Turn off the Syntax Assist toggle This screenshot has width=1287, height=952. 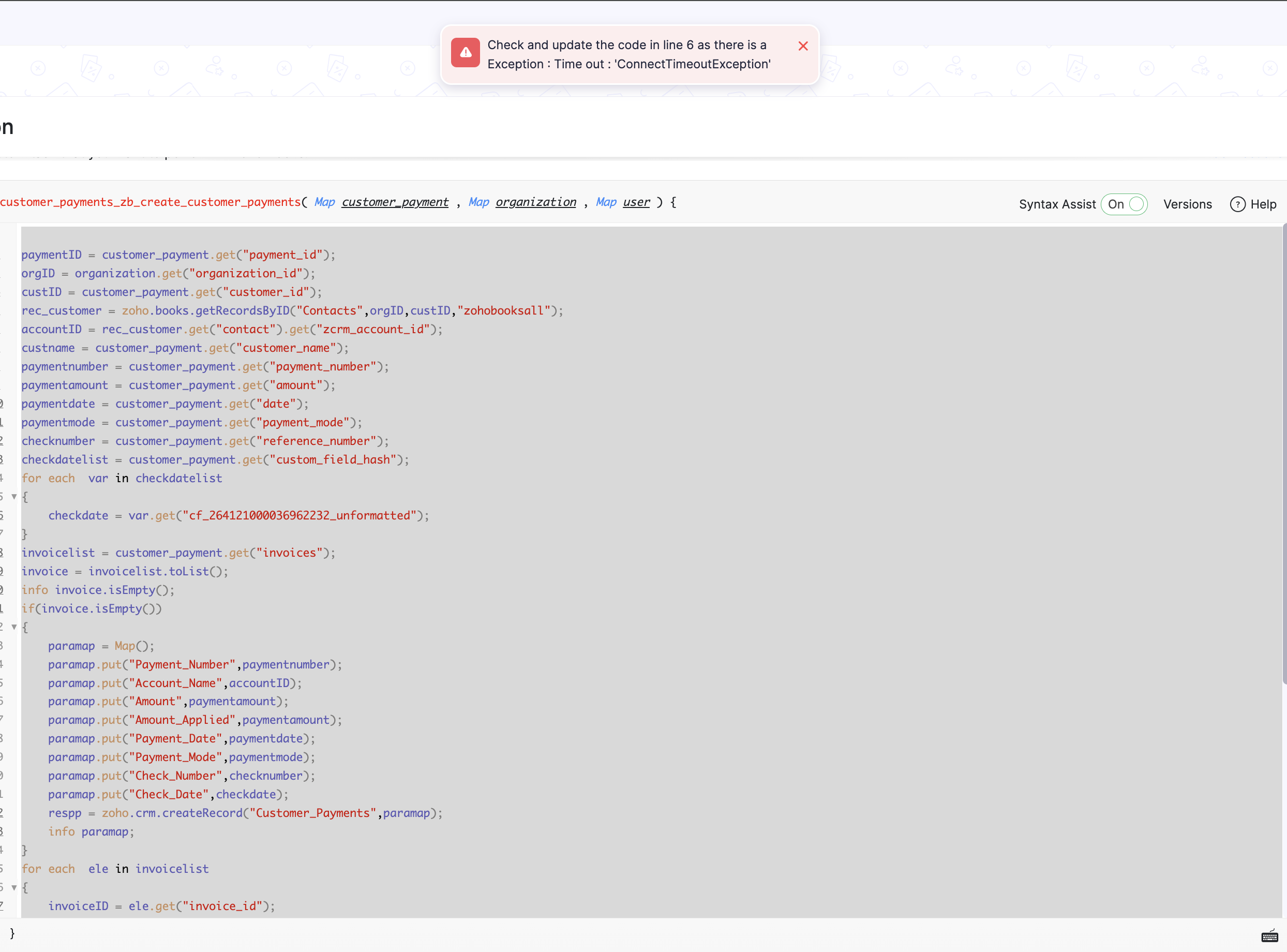[x=1124, y=204]
